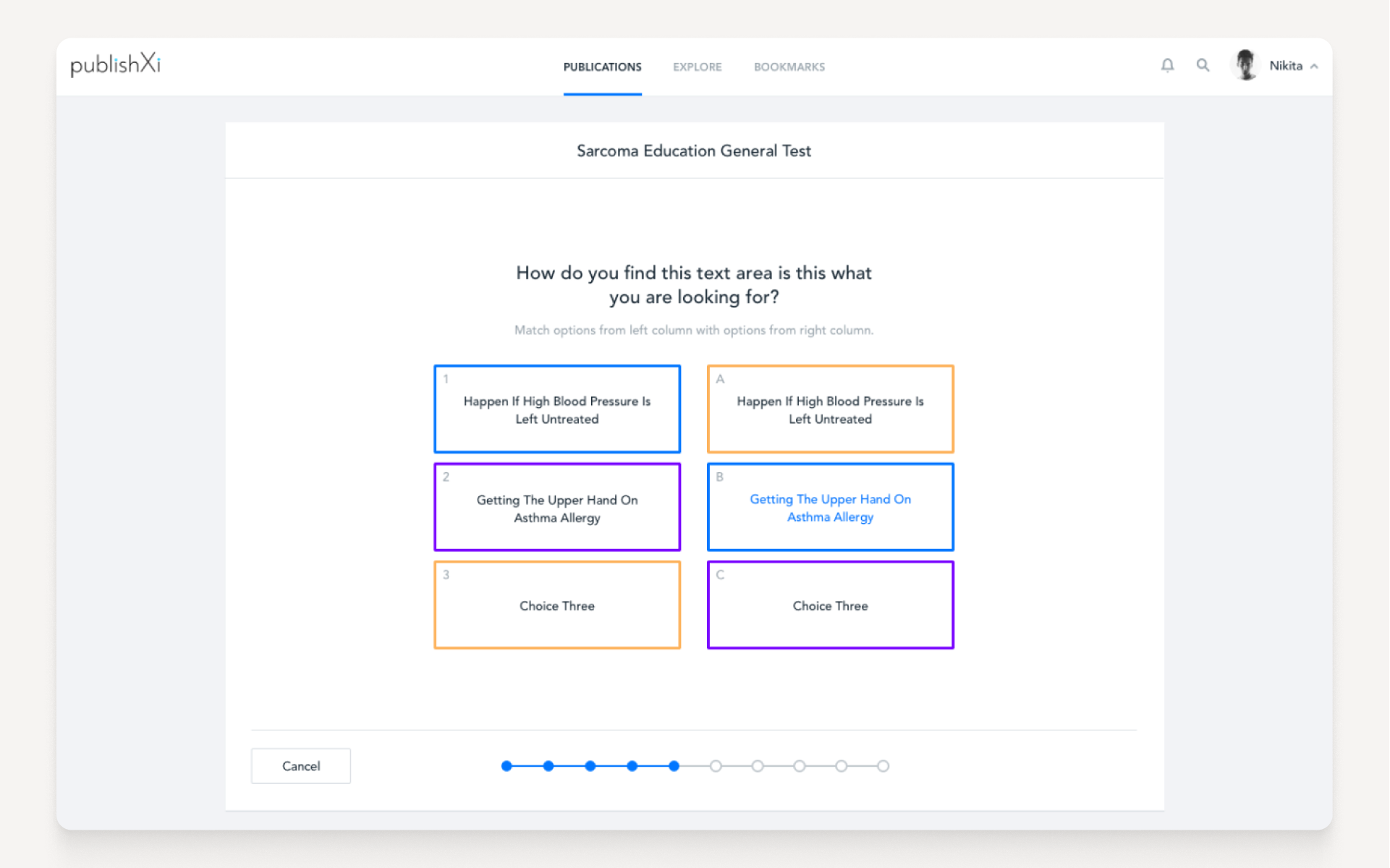This screenshot has height=868, width=1390.
Task: Select the last progress dot
Action: [x=883, y=765]
